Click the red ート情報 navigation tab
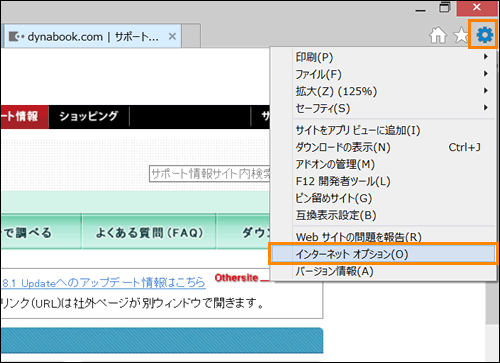Image resolution: width=500 pixels, height=363 pixels. 24,117
